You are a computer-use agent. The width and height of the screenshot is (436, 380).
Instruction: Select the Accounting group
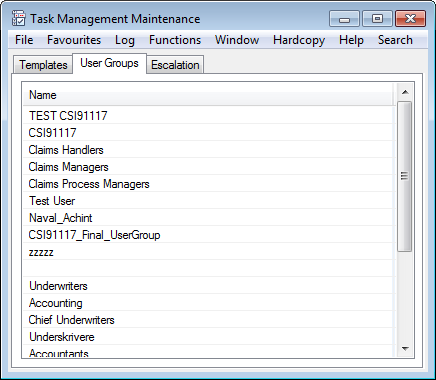tap(208, 303)
